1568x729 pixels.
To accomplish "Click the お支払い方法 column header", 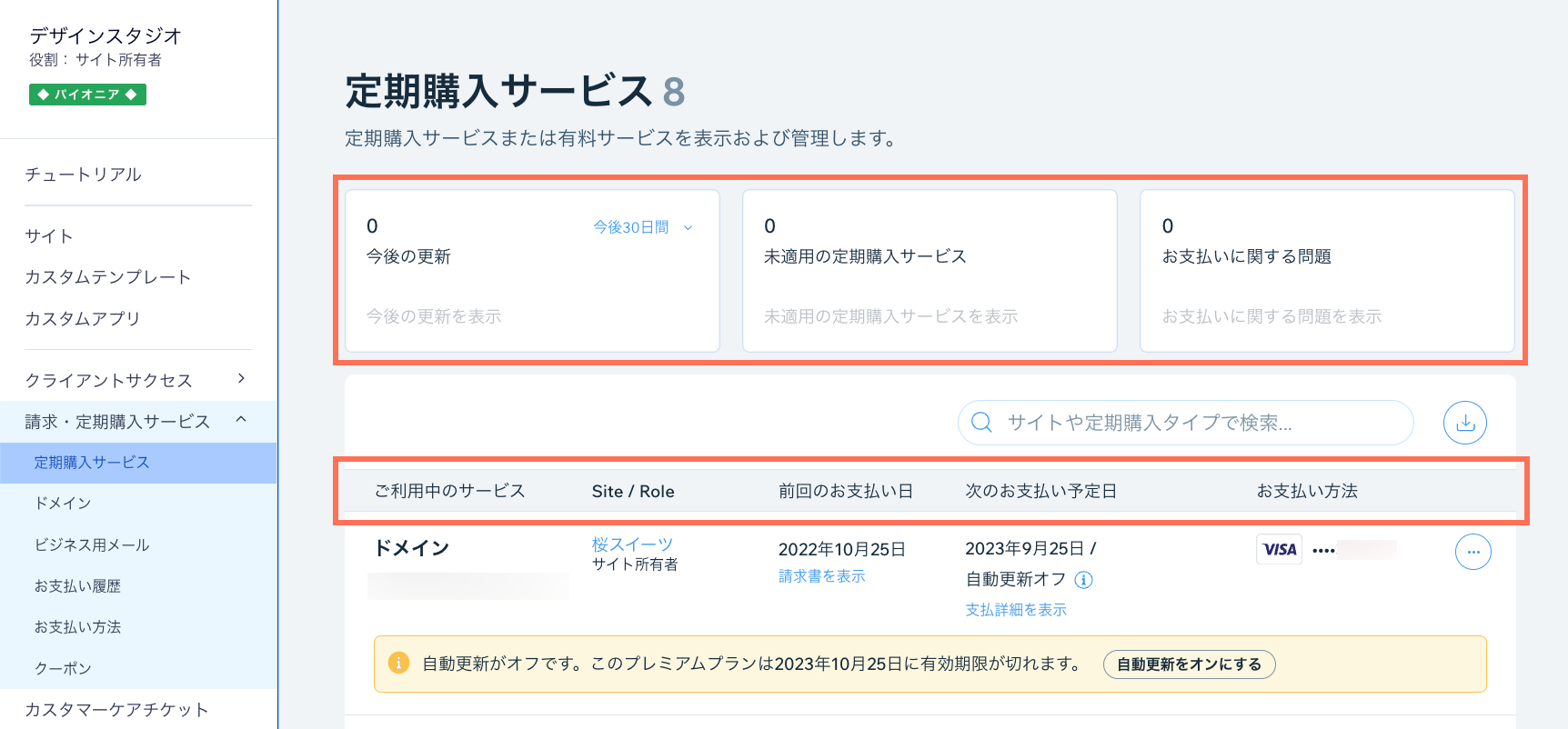I will [x=1307, y=492].
